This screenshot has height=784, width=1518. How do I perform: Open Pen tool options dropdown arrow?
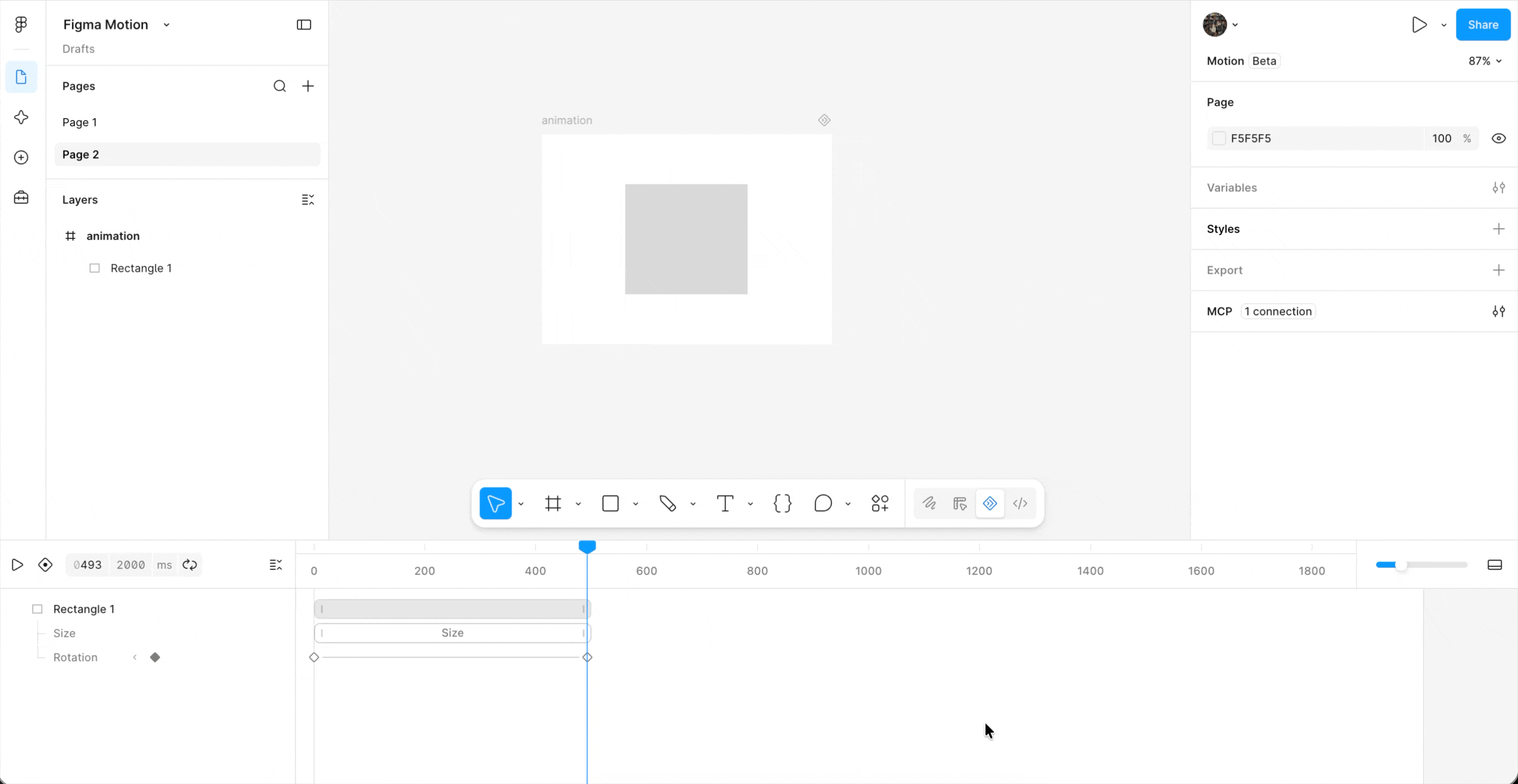[693, 504]
